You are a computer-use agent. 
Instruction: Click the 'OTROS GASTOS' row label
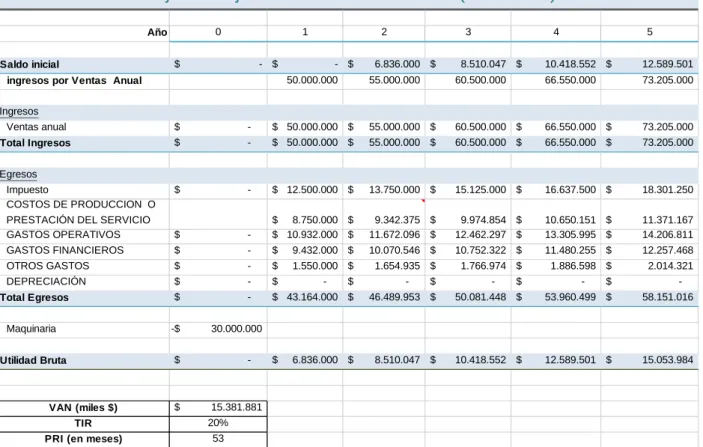(48, 266)
